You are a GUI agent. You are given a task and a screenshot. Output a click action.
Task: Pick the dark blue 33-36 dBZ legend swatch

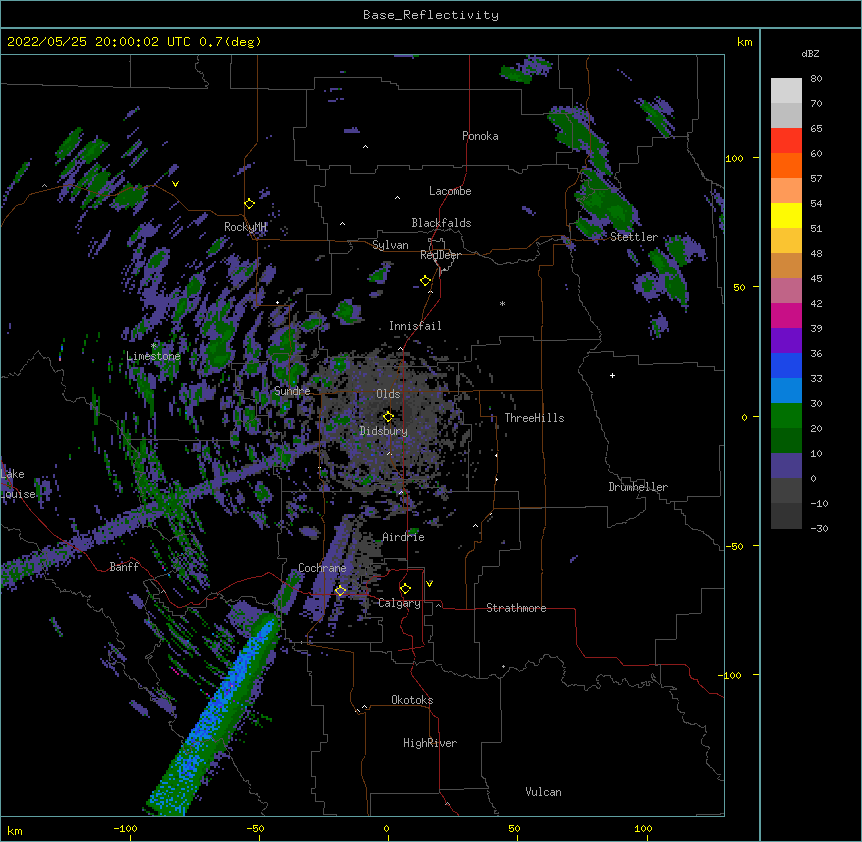786,365
